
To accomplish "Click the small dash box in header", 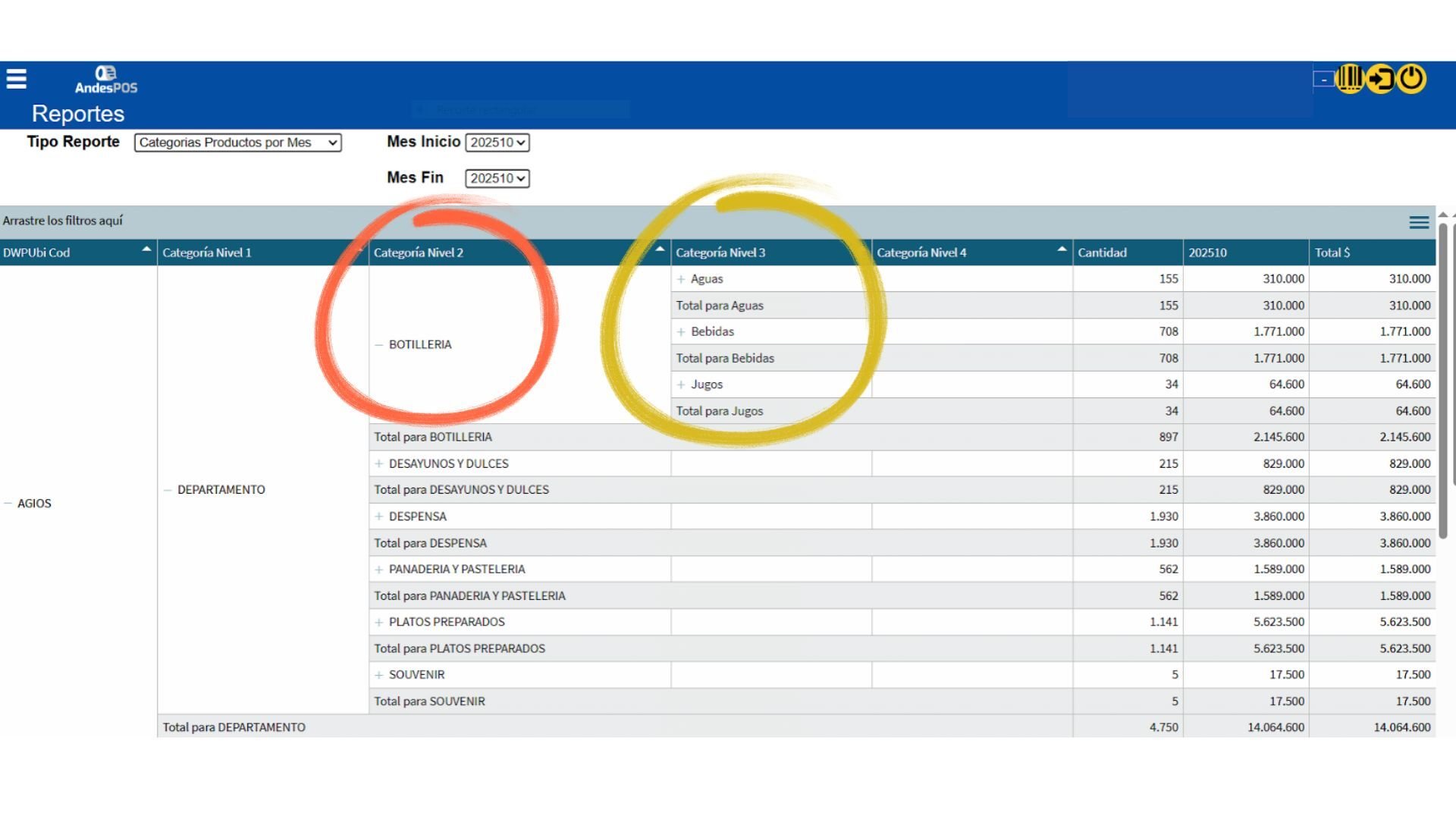I will [x=1324, y=80].
